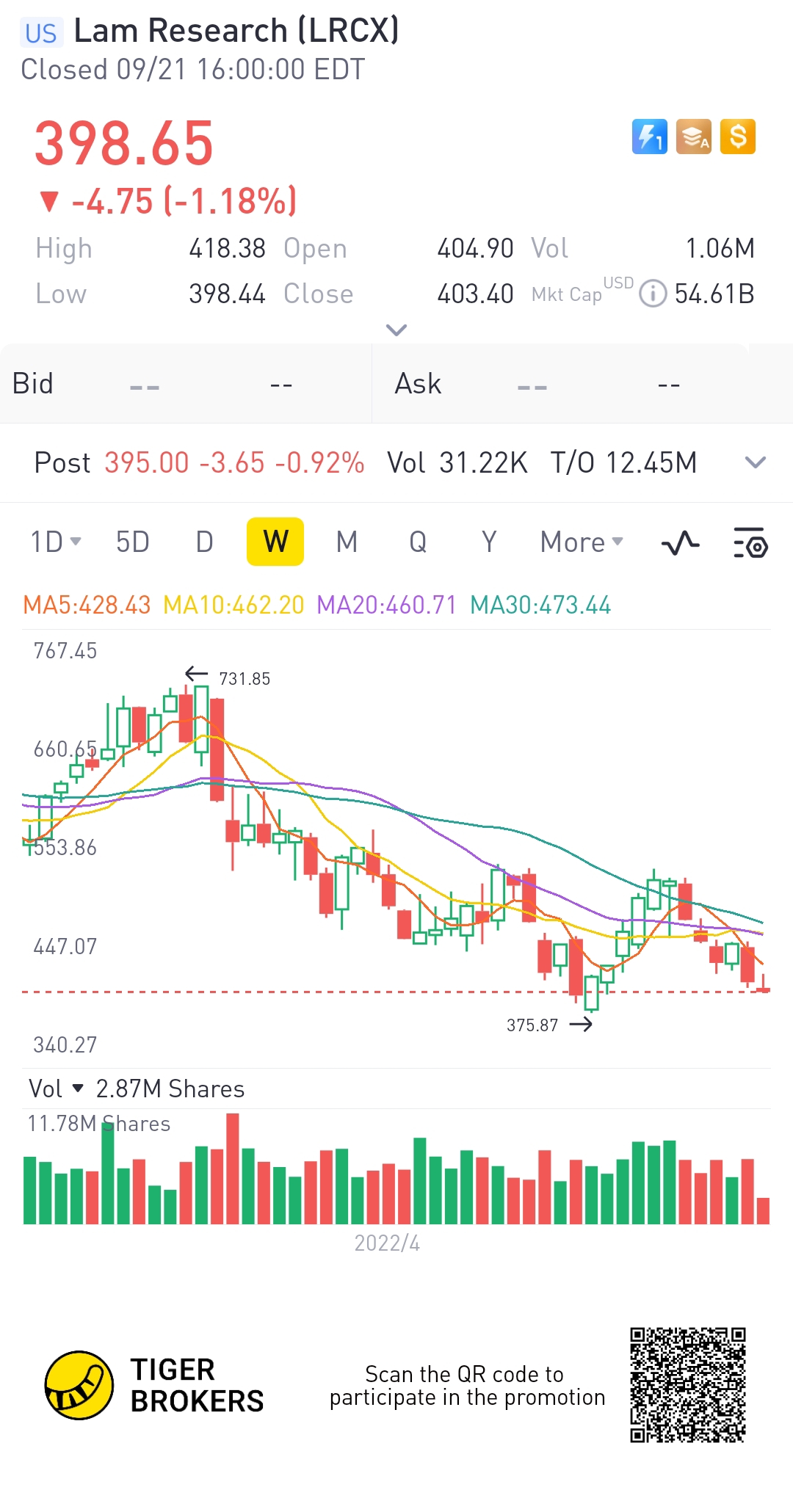Screen dimensions: 793x1512
Task: Tap the 2022/4 date label
Action: point(387,1243)
